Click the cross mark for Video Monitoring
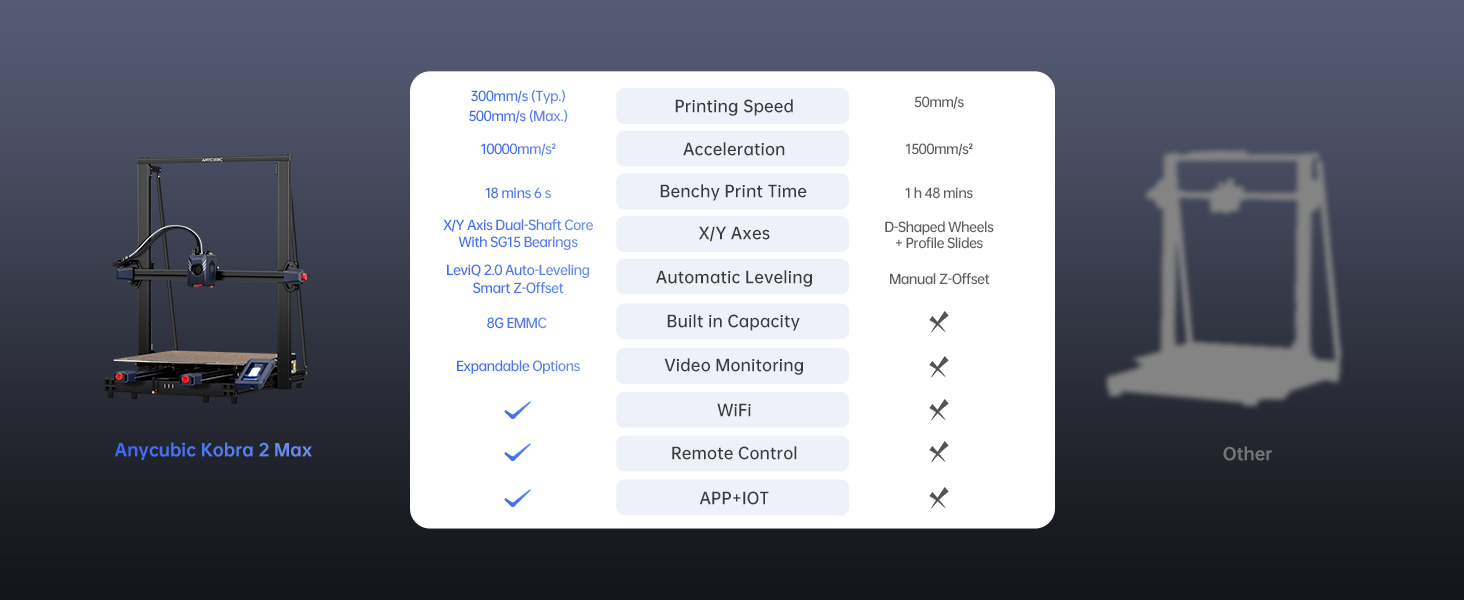The width and height of the screenshot is (1464, 600). pos(938,367)
